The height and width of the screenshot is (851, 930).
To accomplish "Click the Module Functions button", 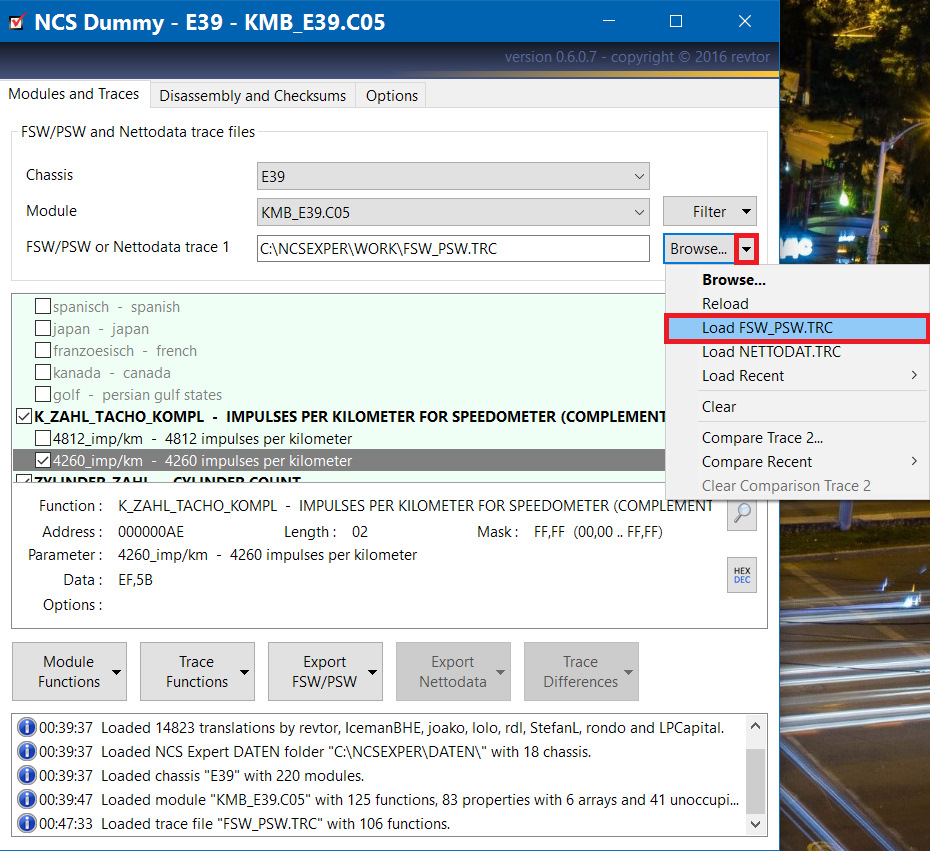I will click(69, 672).
